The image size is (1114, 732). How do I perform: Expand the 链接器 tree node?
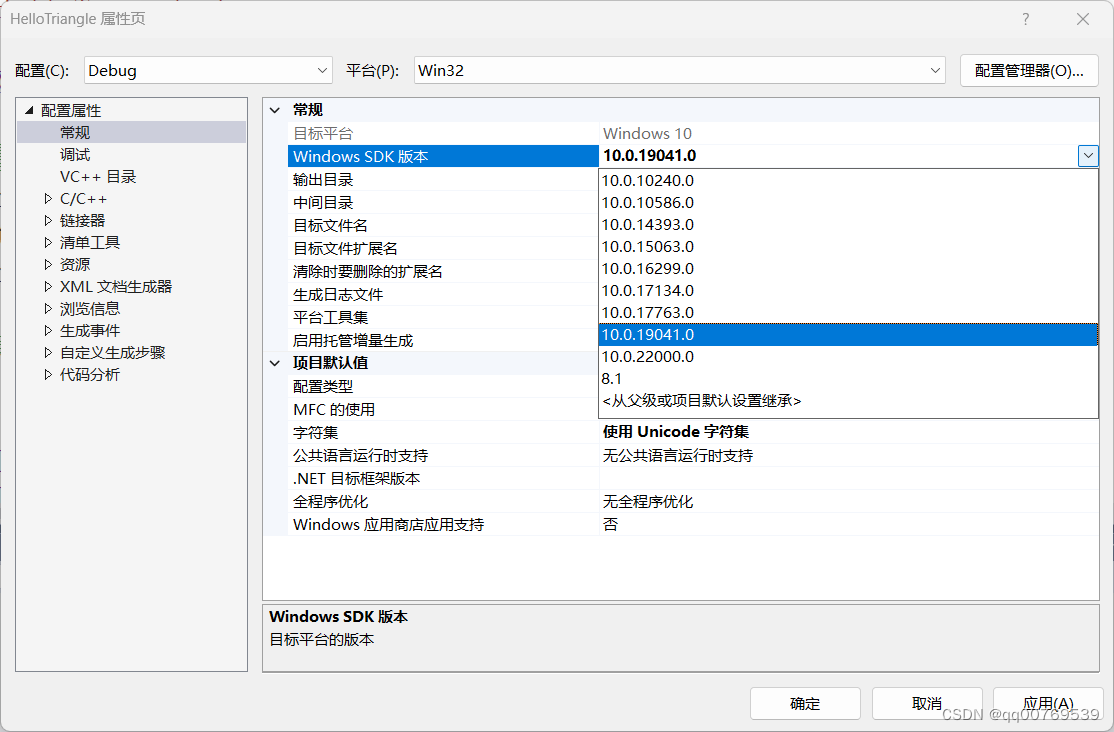(48, 220)
